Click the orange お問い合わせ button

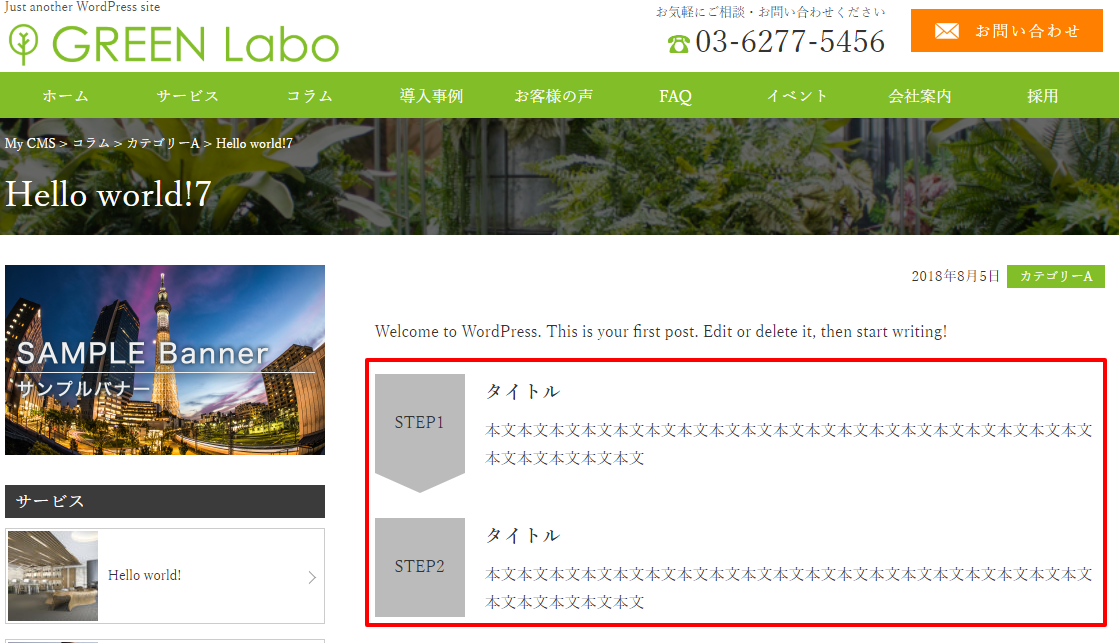tap(1006, 31)
